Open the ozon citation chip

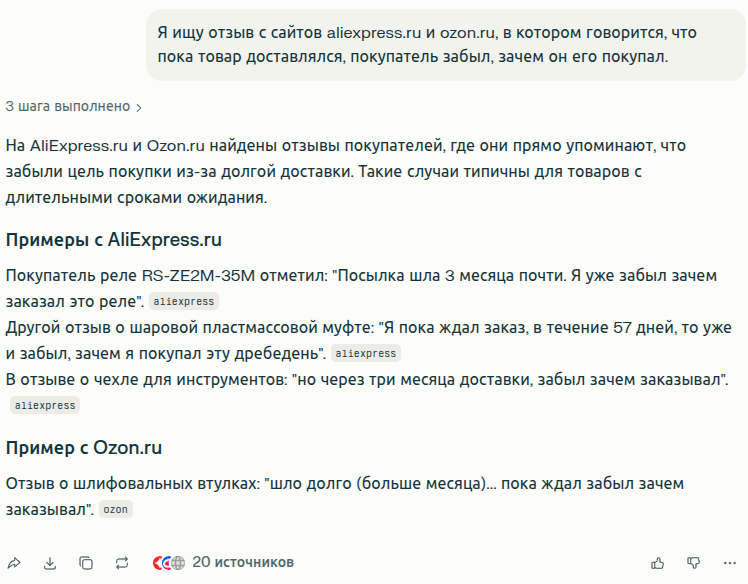pyautogui.click(x=116, y=510)
